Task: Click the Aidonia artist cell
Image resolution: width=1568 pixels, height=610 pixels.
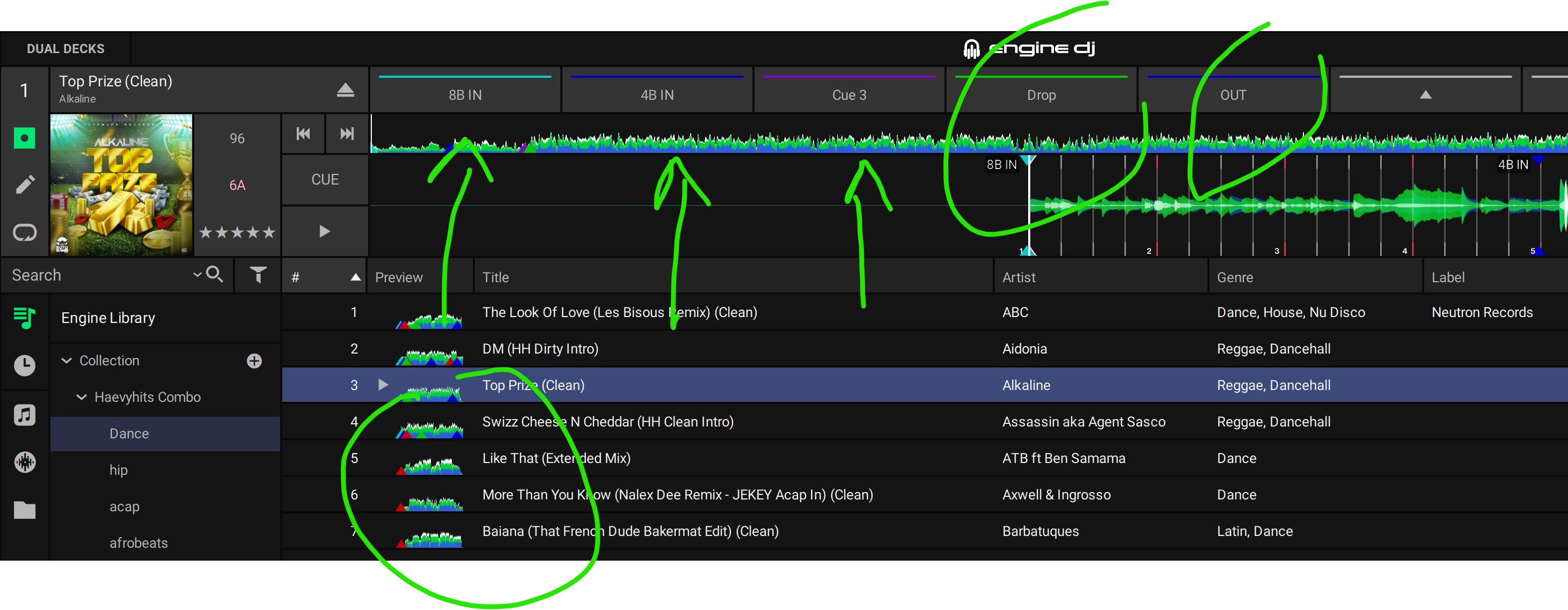Action: click(x=1024, y=349)
